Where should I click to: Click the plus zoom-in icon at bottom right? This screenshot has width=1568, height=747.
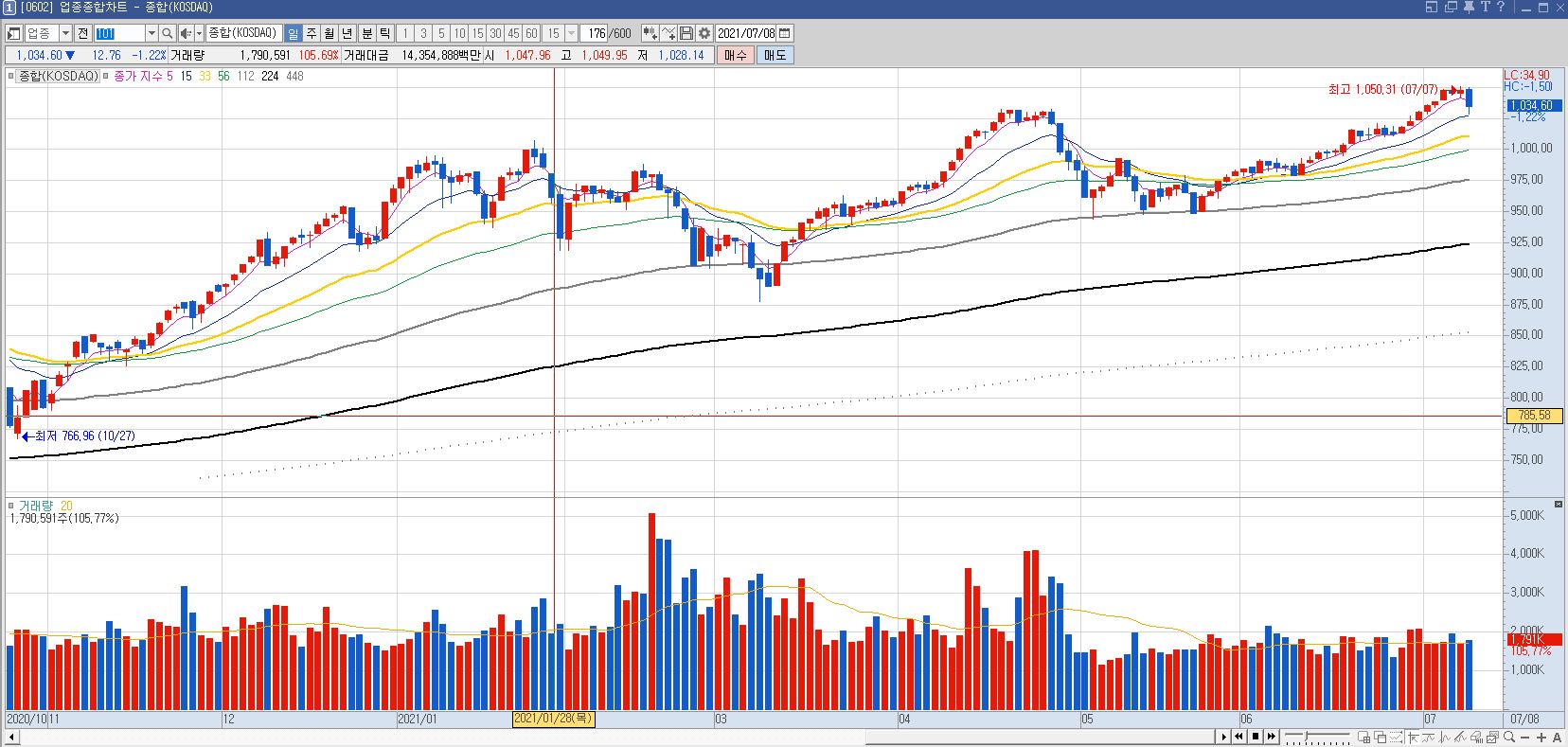1541,738
